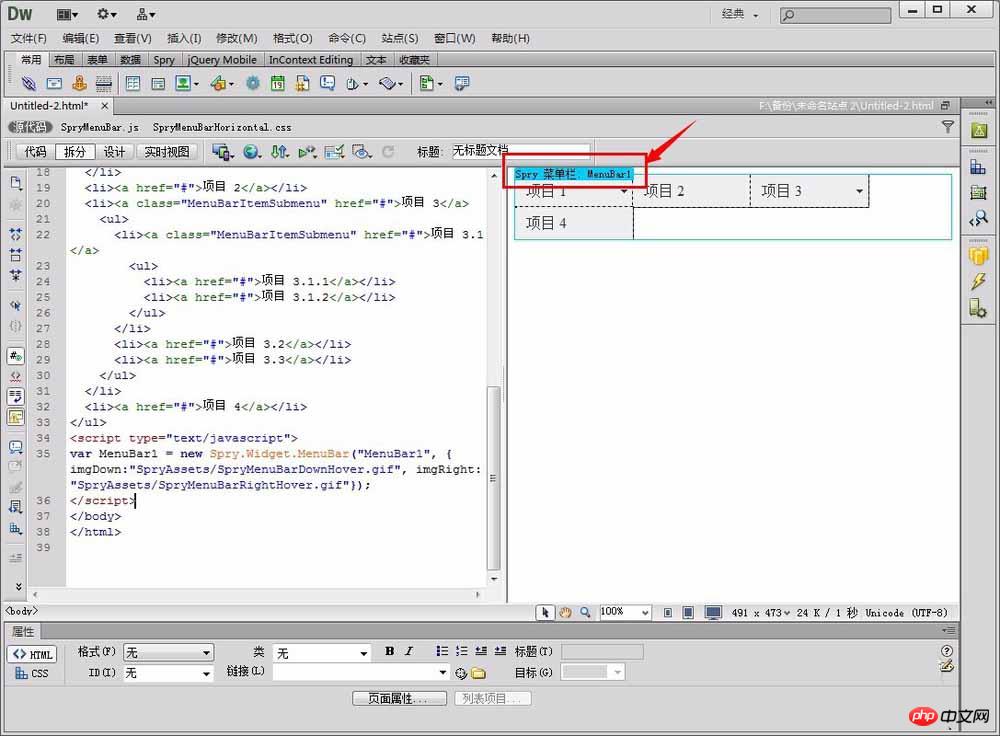
Task: Click the desktop window size icon
Action: point(713,613)
